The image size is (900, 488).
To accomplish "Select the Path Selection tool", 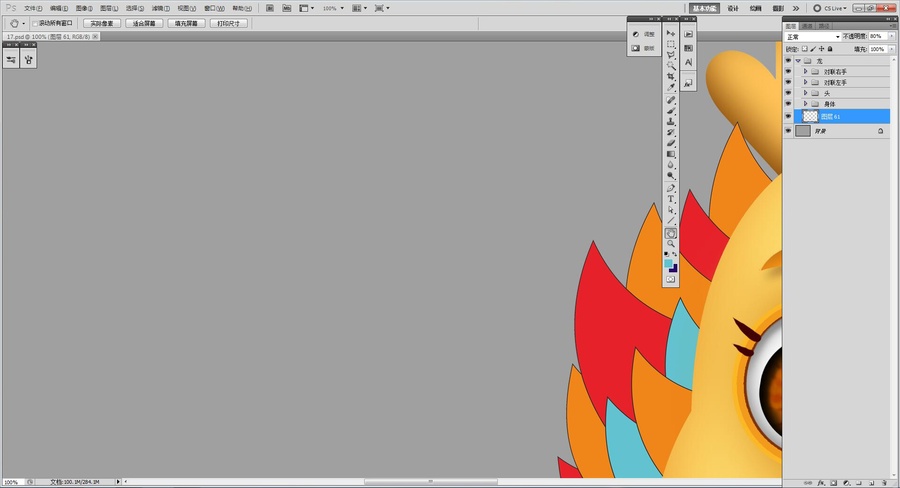I will click(670, 210).
